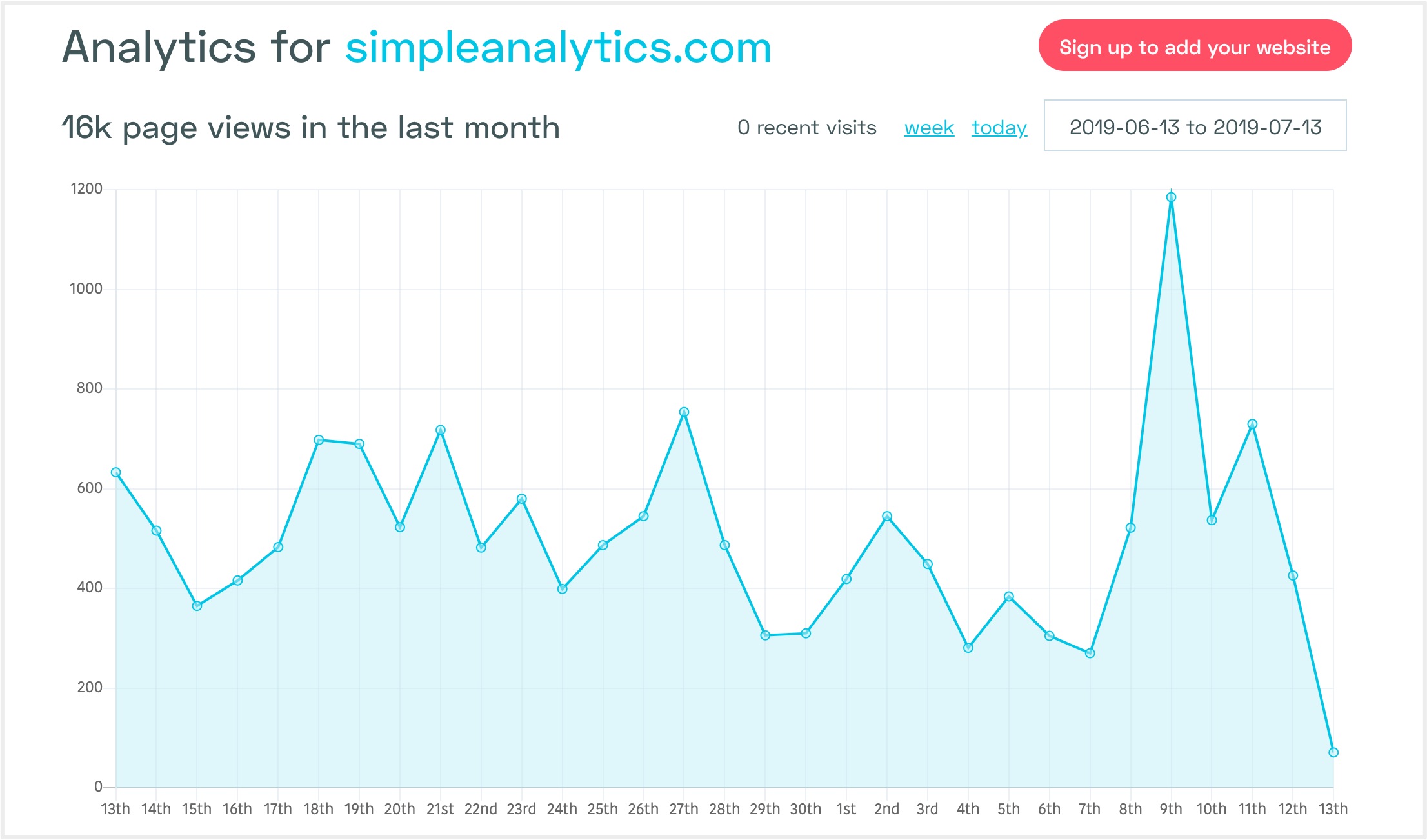Open the simpleanalytics.com link in the heading

559,48
